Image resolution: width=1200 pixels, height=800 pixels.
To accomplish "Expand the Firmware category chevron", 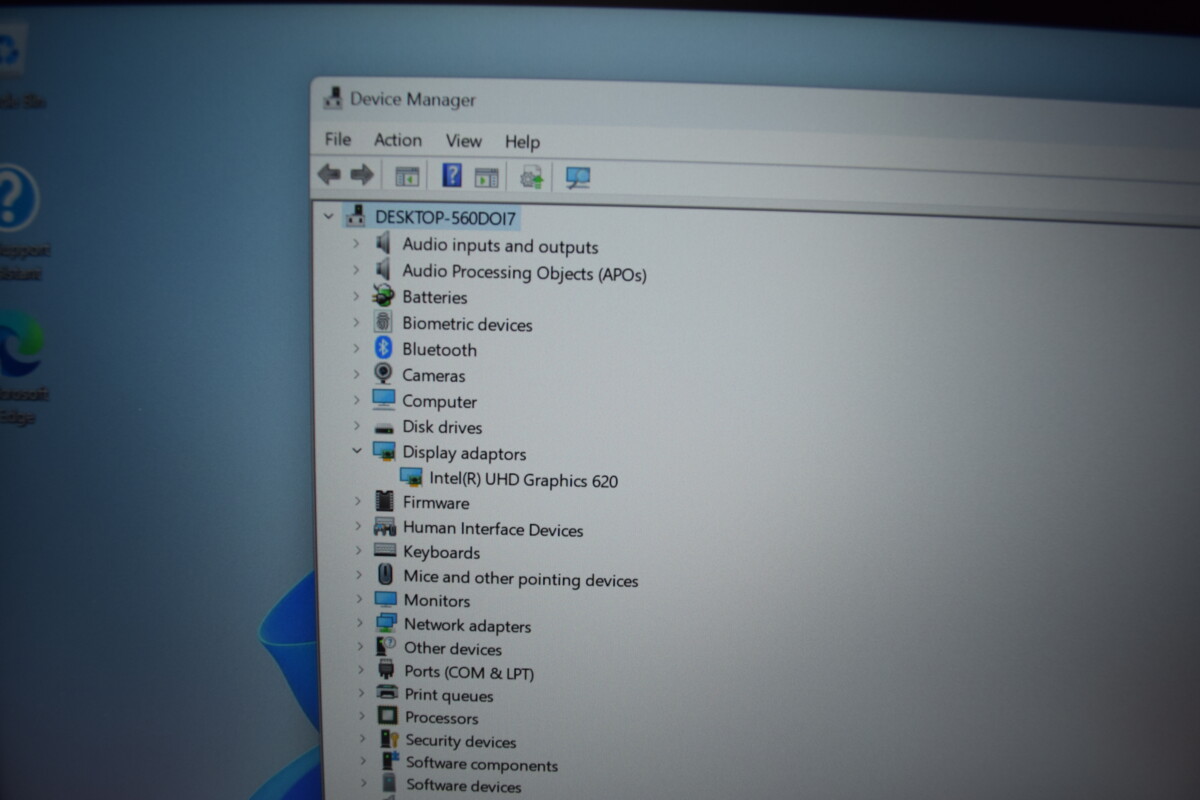I will 357,501.
